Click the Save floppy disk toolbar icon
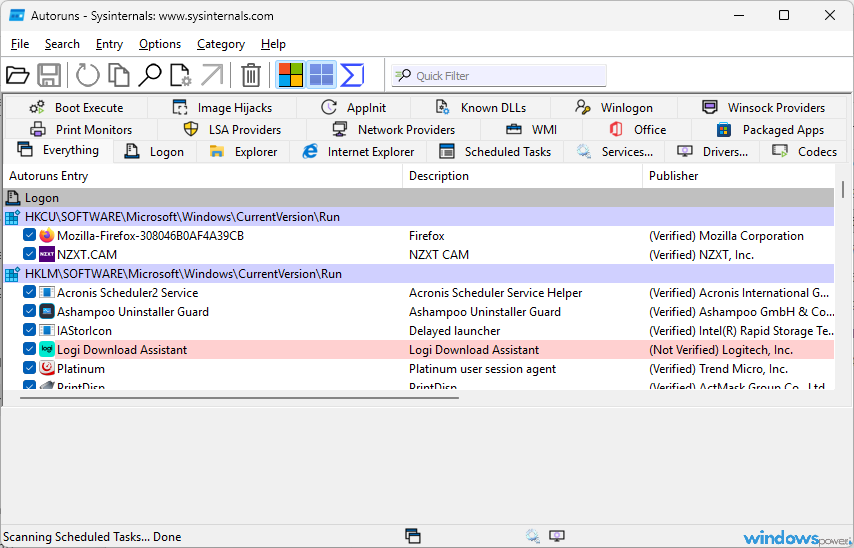The image size is (854, 548). [x=49, y=75]
